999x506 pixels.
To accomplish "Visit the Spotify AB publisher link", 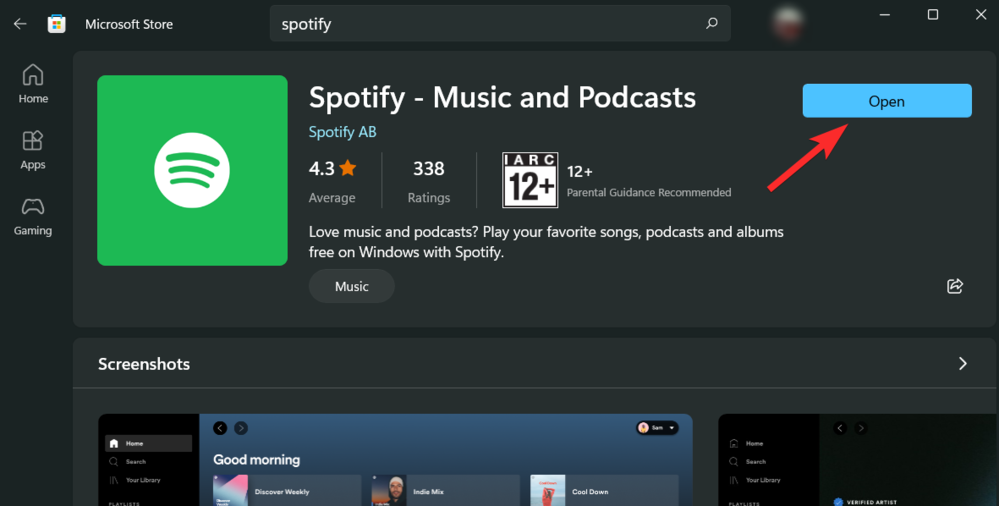I will point(342,132).
